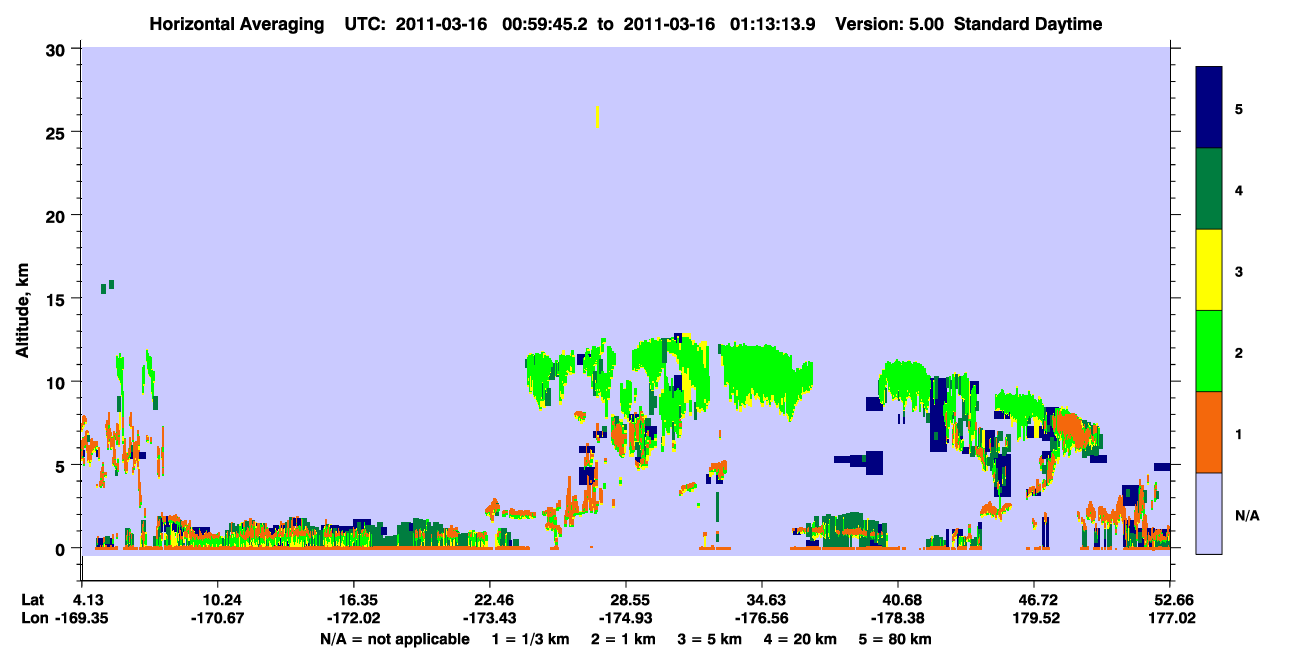1300x667 pixels.
Task: Click the colorbar label 5
Action: (1239, 108)
